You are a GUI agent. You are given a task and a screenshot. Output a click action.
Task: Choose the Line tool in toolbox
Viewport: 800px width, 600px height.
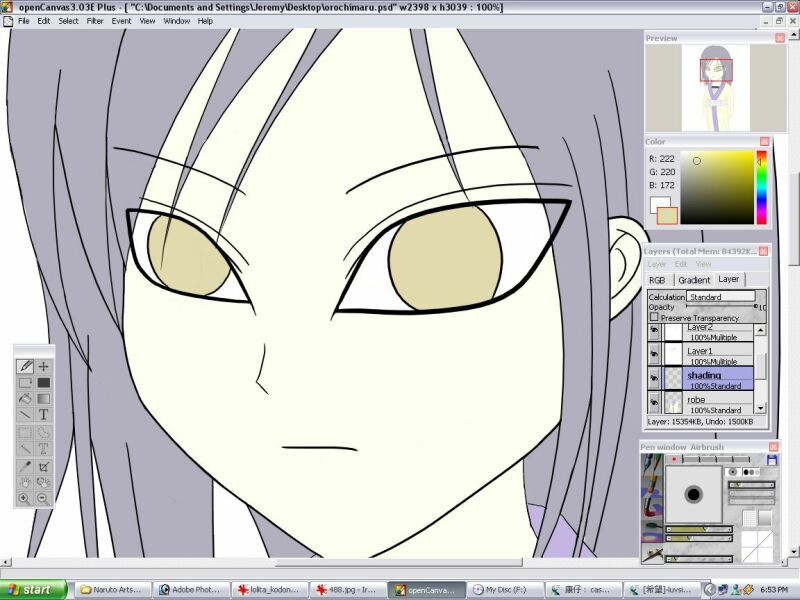[25, 415]
